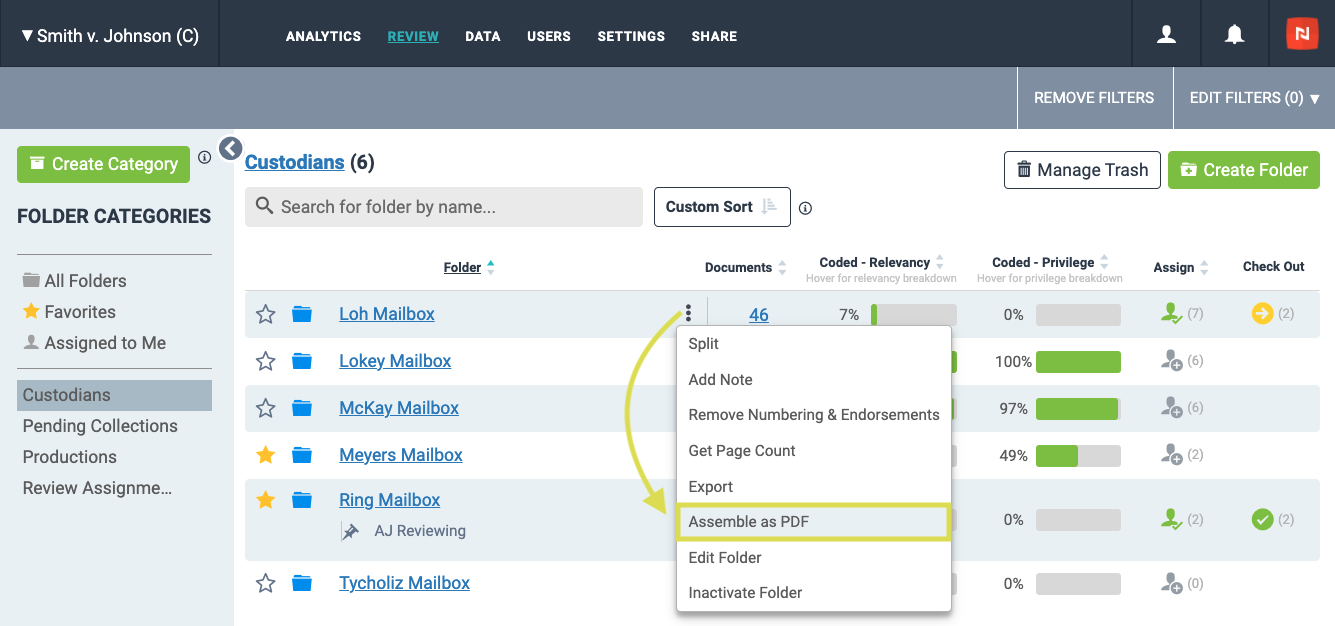Click Assign icon for McKay Mailbox

1172,408
